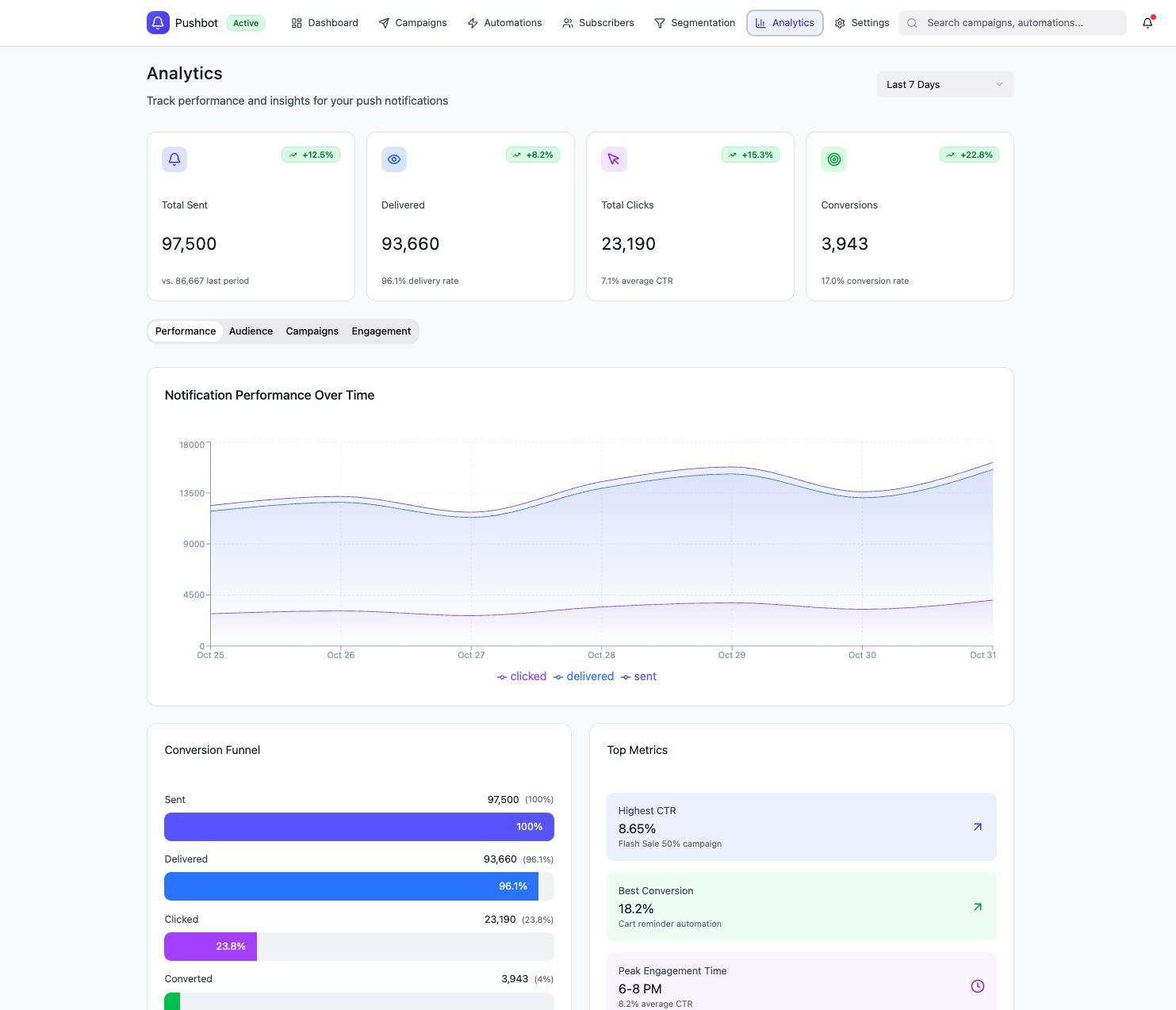Click the Peak Engagement Time clock icon
Screen dimensions: 1176x1010
(x=977, y=986)
